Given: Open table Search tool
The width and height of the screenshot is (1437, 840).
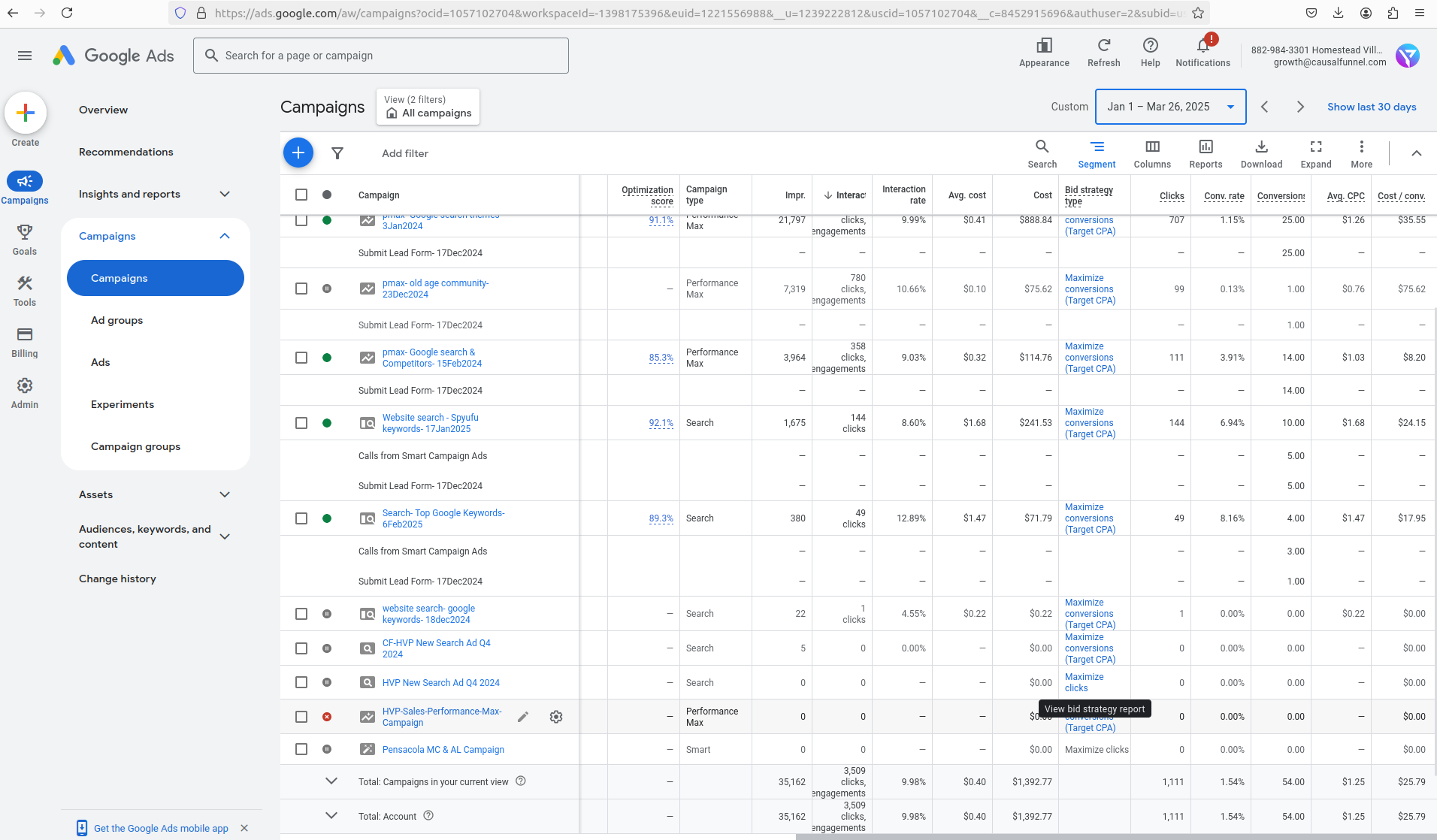Looking at the screenshot, I should click(x=1042, y=153).
